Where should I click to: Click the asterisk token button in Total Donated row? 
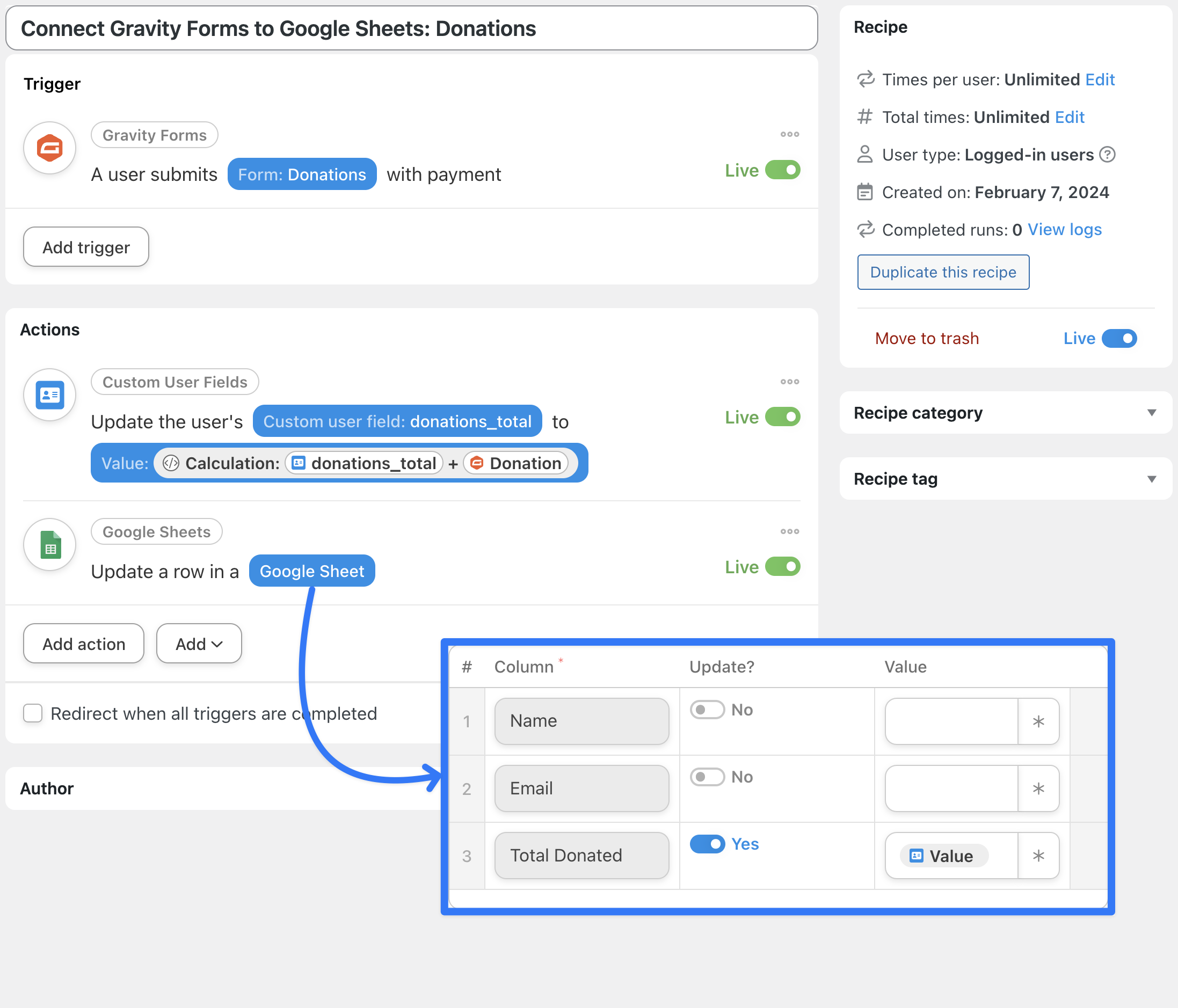point(1038,856)
